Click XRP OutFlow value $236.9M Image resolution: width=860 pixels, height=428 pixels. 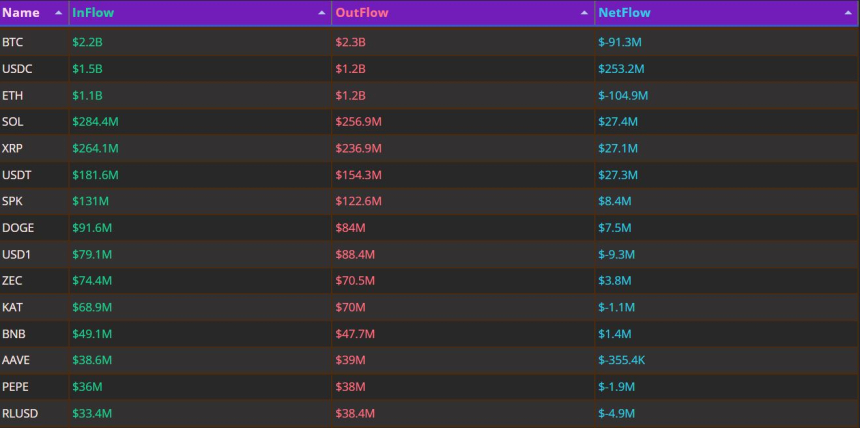tap(358, 148)
